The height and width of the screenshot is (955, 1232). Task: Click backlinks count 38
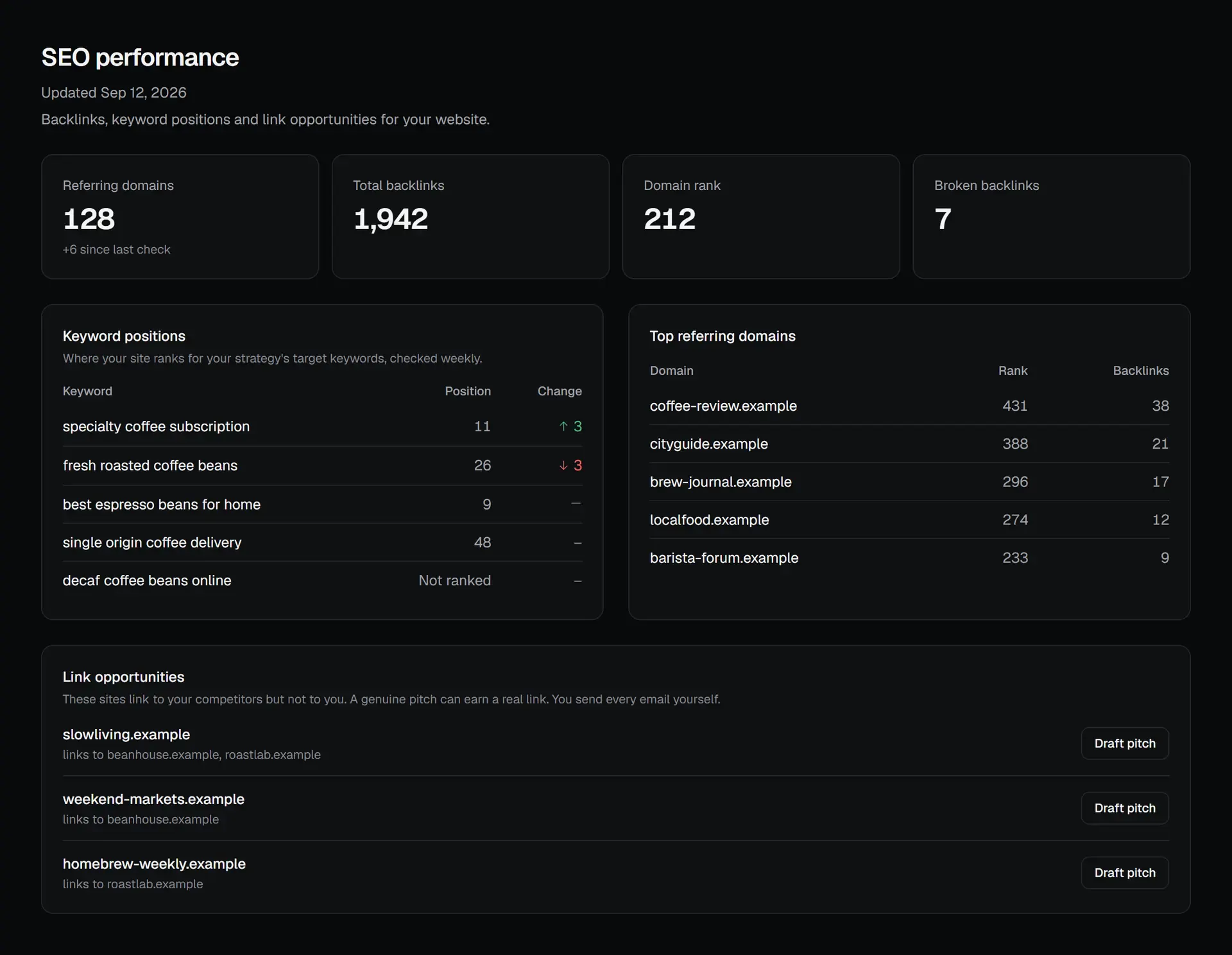coord(1160,406)
